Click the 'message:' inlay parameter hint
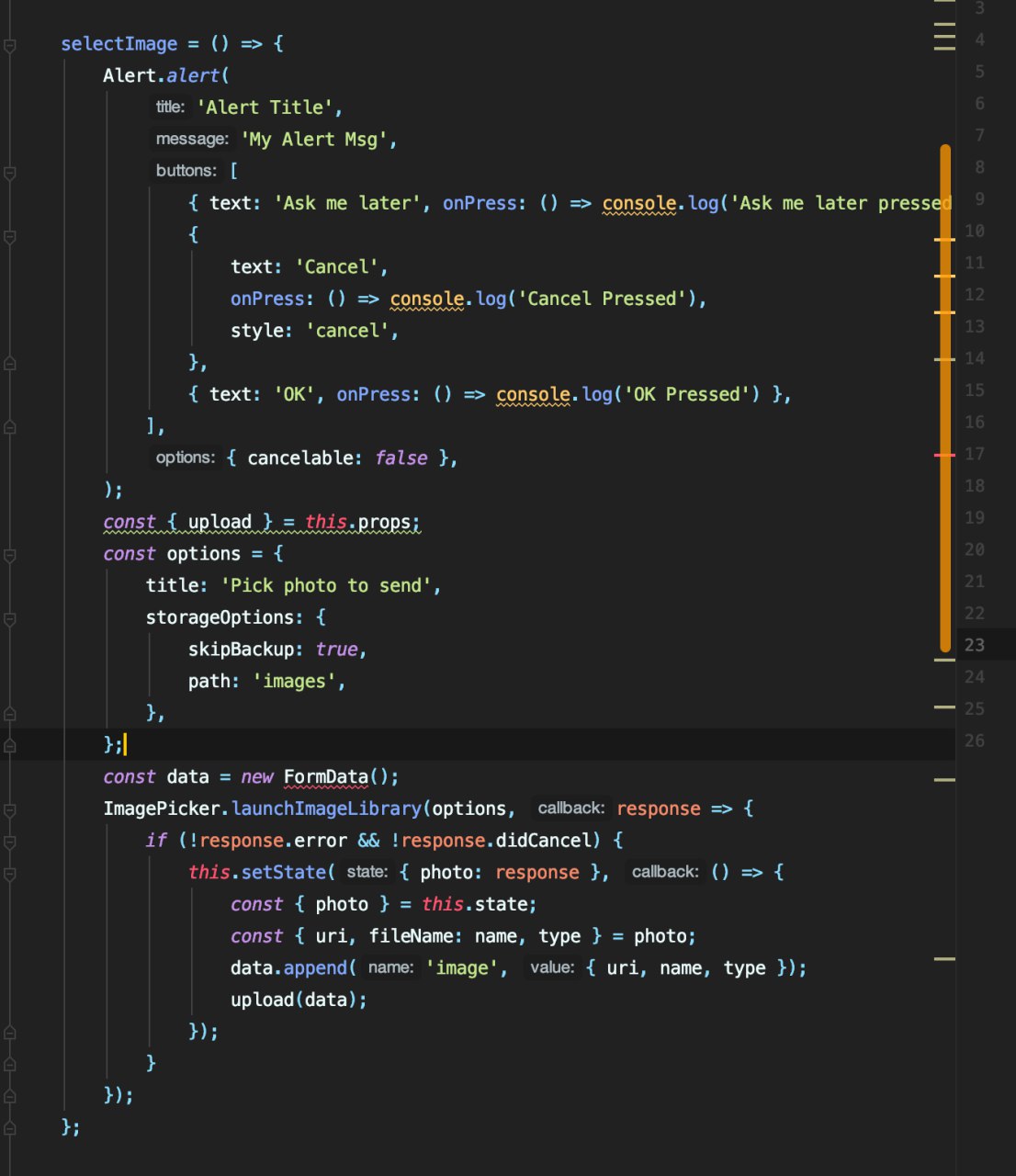Image resolution: width=1016 pixels, height=1176 pixels. click(x=192, y=140)
